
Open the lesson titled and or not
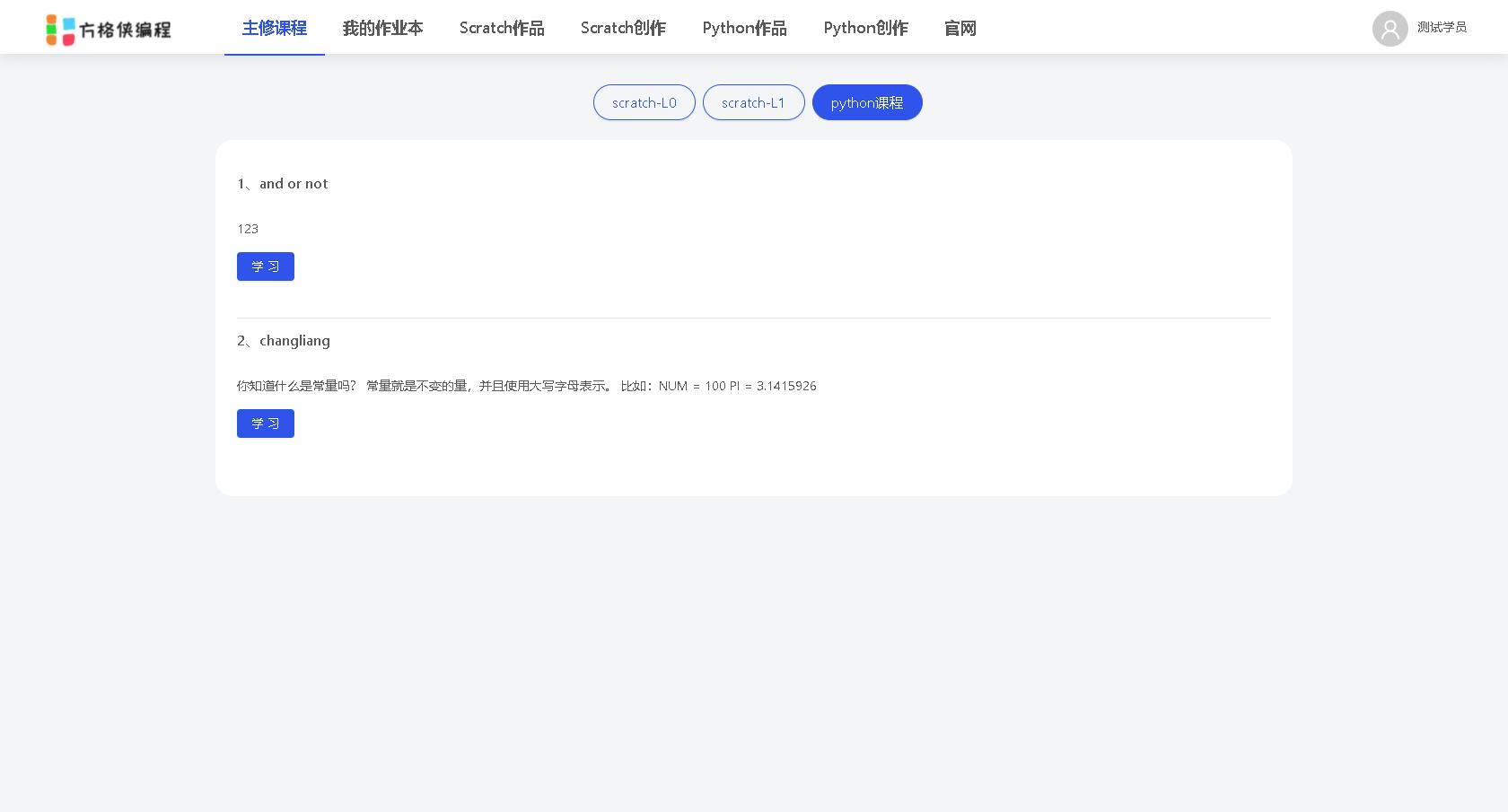[x=282, y=183]
